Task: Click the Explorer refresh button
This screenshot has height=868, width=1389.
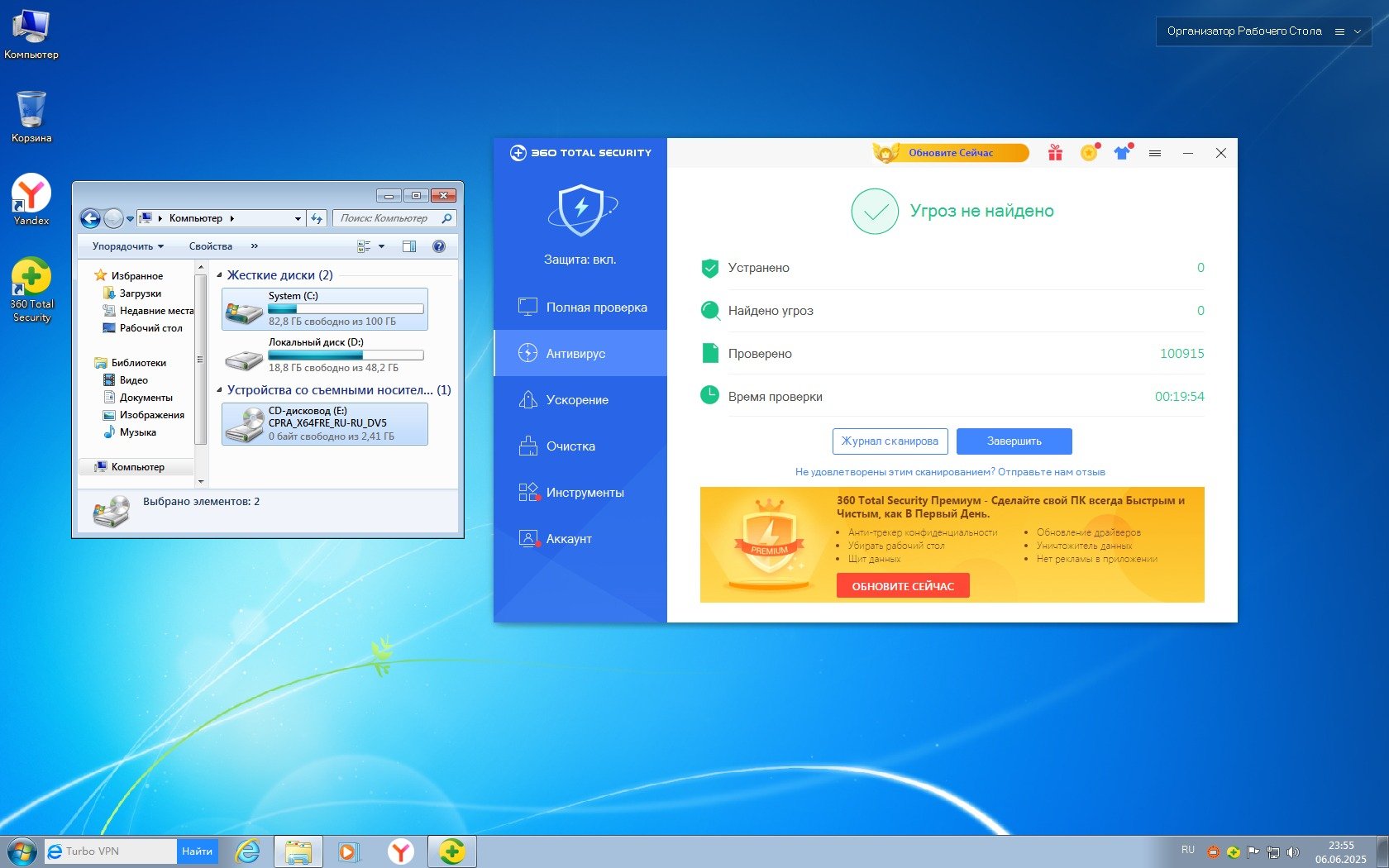Action: point(317,218)
